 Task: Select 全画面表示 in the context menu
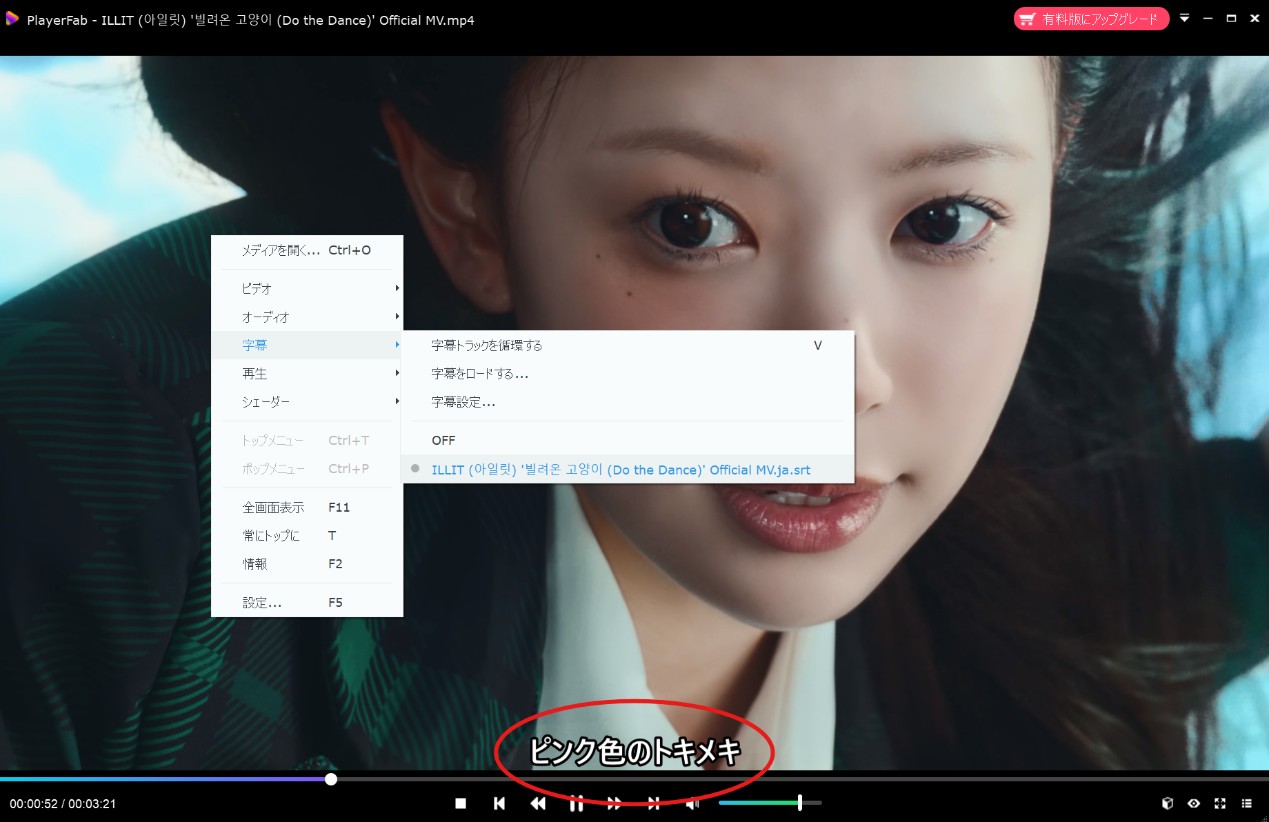click(307, 507)
